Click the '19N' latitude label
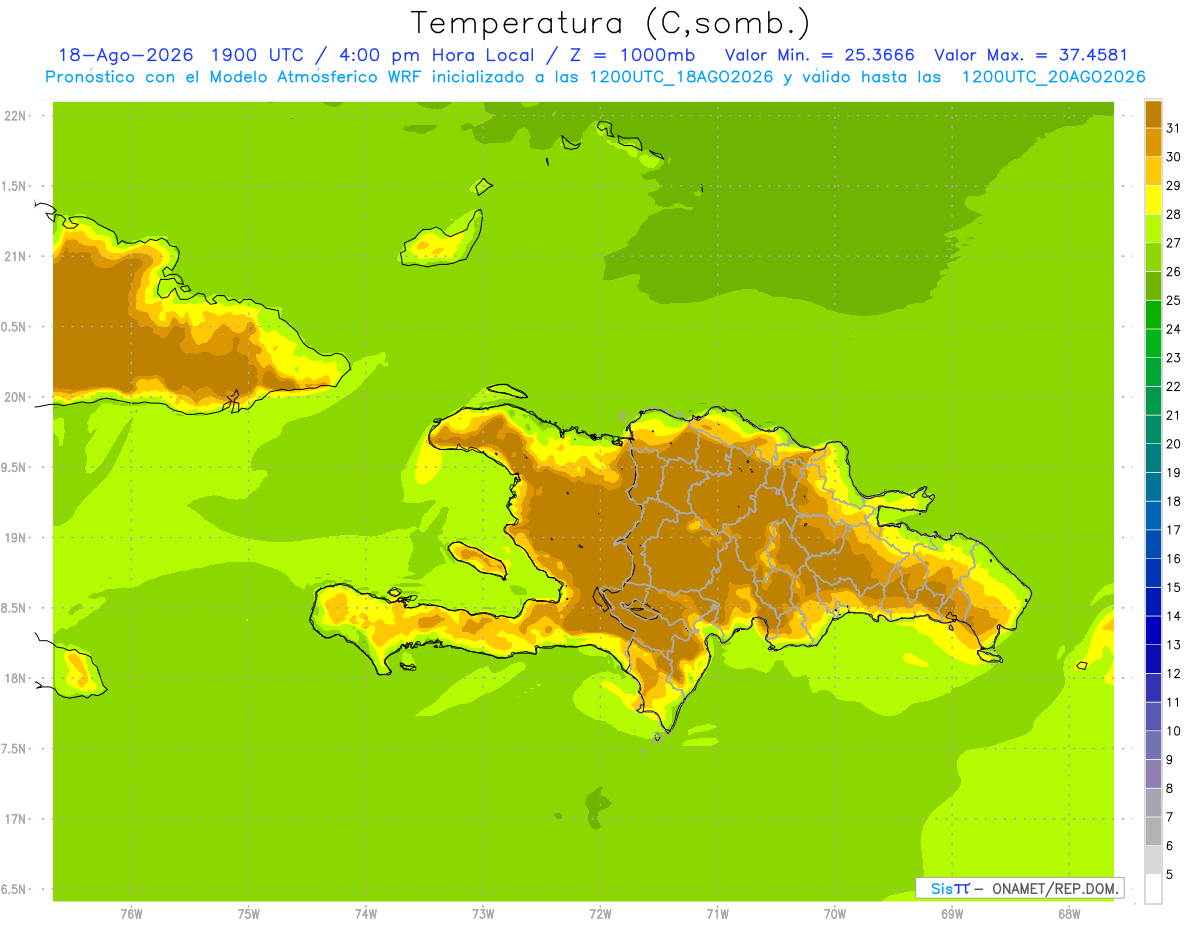This screenshot has width=1200, height=927. (14, 538)
